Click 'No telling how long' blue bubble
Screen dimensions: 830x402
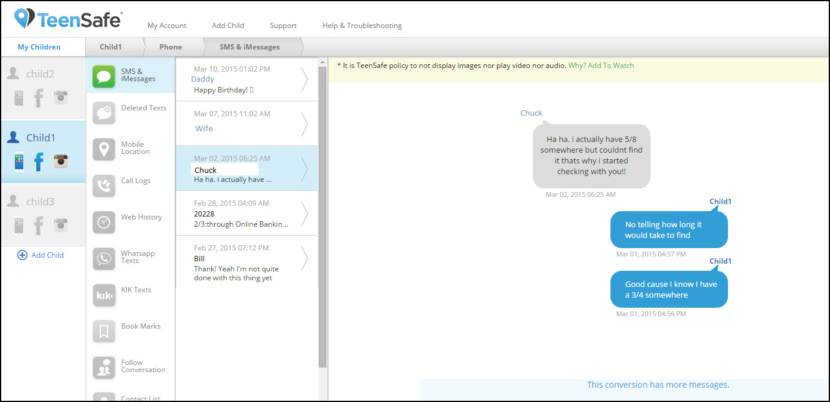coord(669,229)
